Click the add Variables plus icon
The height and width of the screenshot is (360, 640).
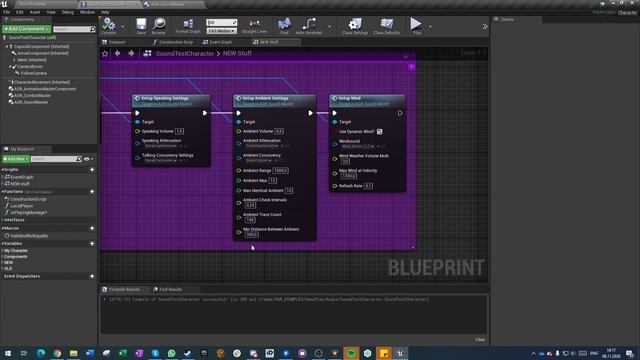click(x=92, y=243)
